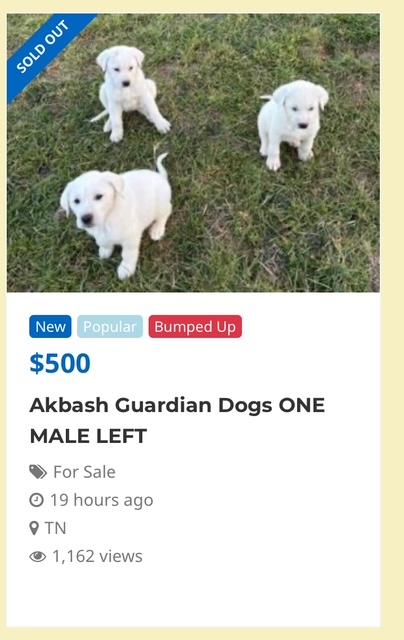
Task: Click the MALE LEFT title line
Action: pyautogui.click(x=88, y=436)
